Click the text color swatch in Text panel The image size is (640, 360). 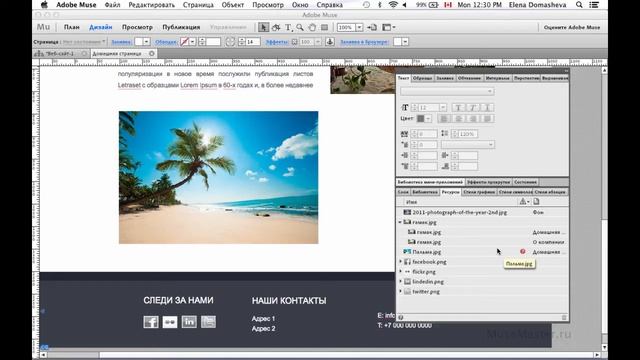click(x=420, y=119)
